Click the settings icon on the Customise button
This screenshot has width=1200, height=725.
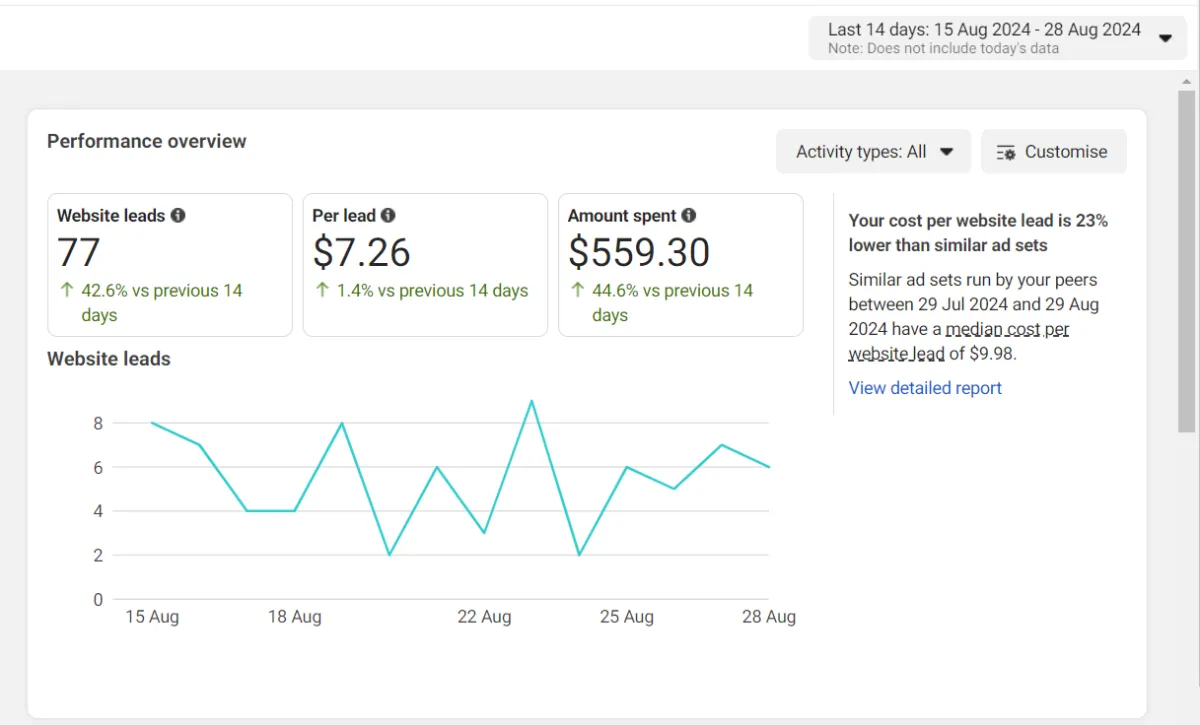pos(1007,152)
